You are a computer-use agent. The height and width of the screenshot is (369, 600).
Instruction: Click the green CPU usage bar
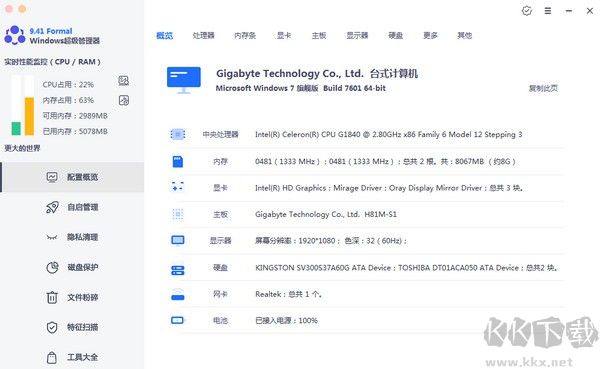[16, 128]
